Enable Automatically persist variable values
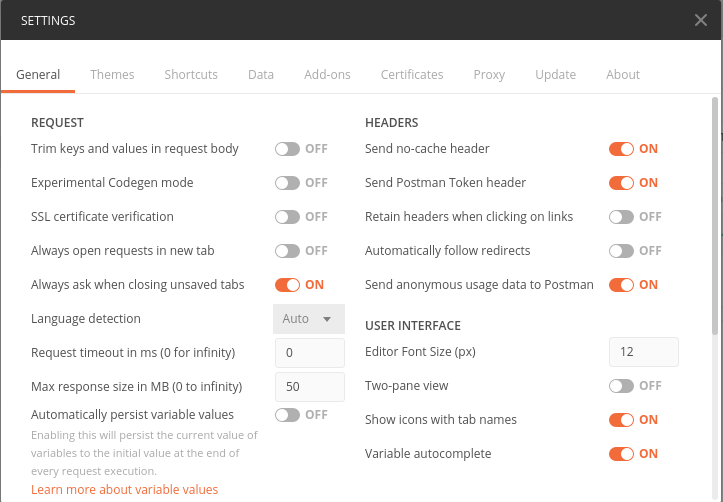 287,415
